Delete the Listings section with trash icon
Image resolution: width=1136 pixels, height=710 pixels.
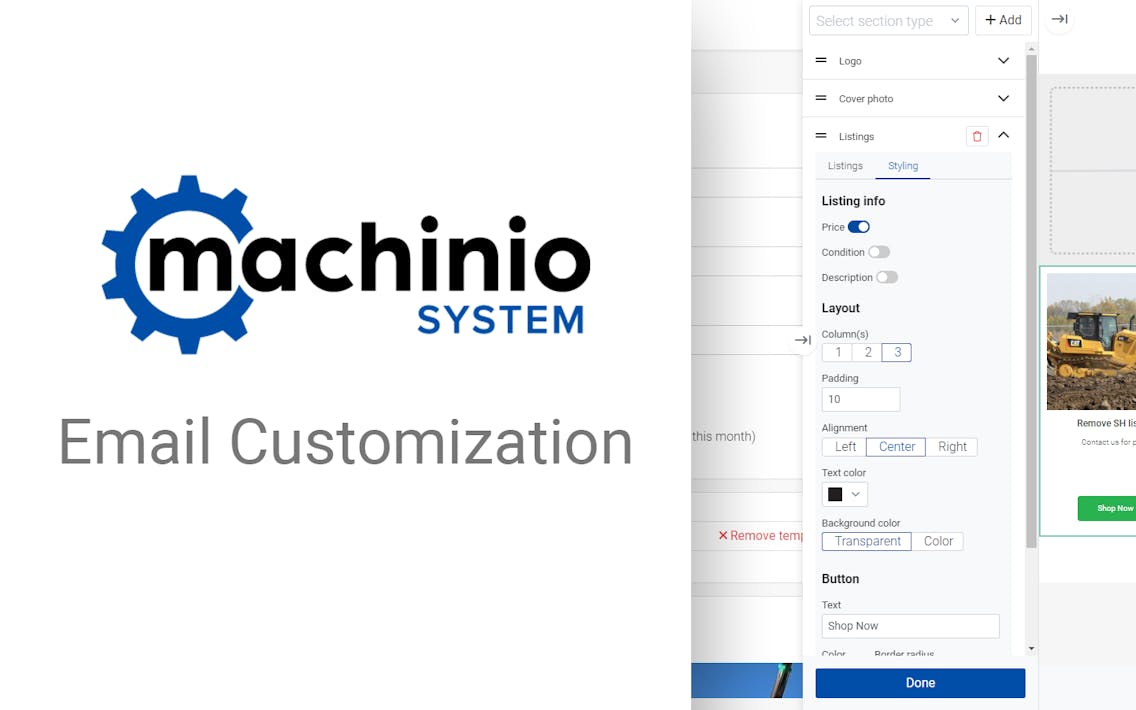(977, 136)
